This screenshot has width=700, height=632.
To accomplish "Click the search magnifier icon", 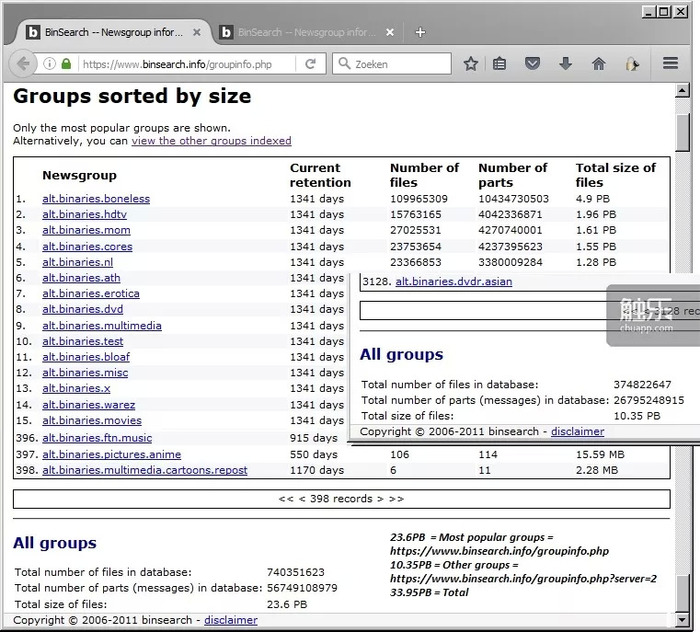I will point(344,63).
